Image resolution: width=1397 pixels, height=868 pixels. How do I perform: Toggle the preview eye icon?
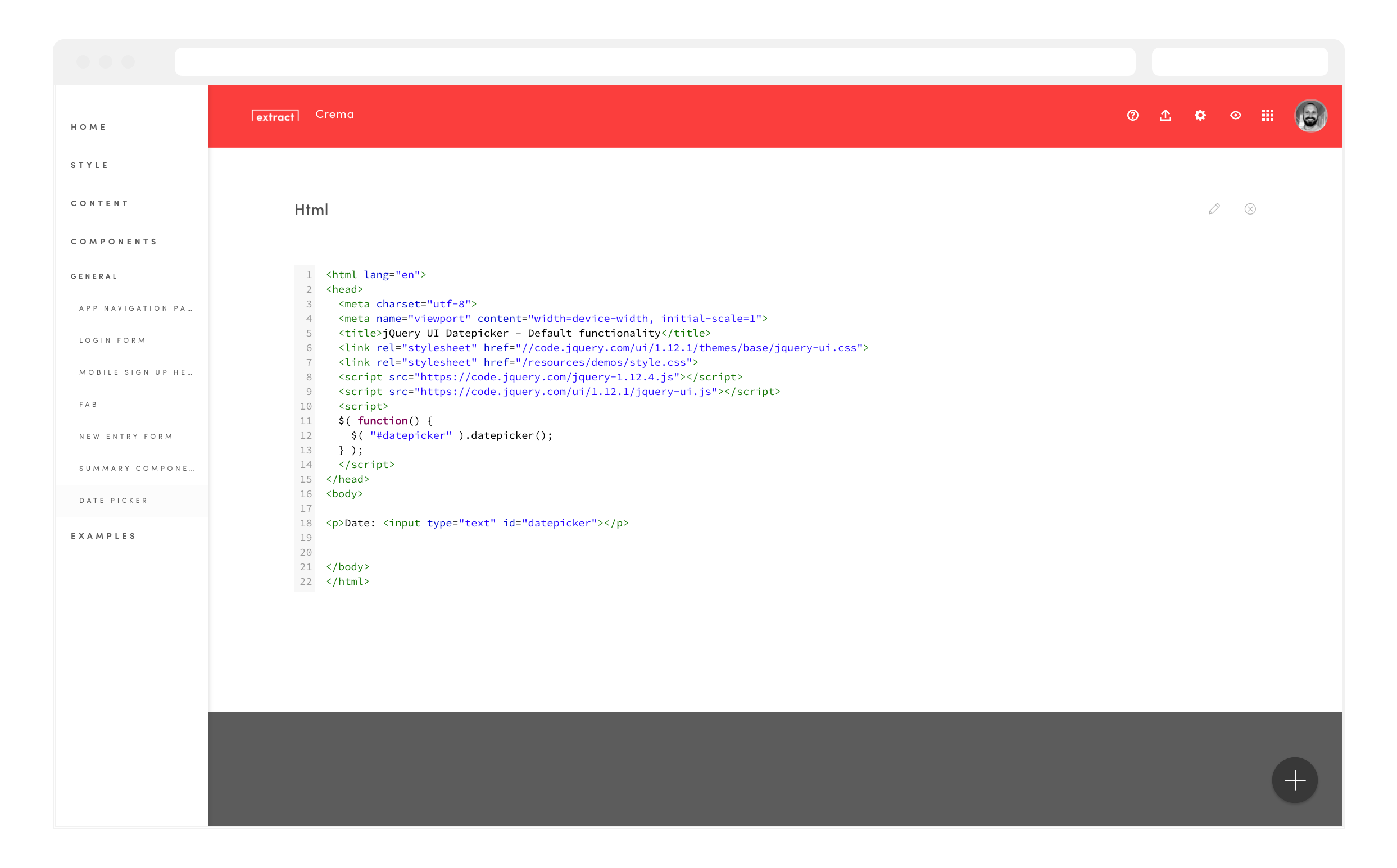tap(1235, 115)
